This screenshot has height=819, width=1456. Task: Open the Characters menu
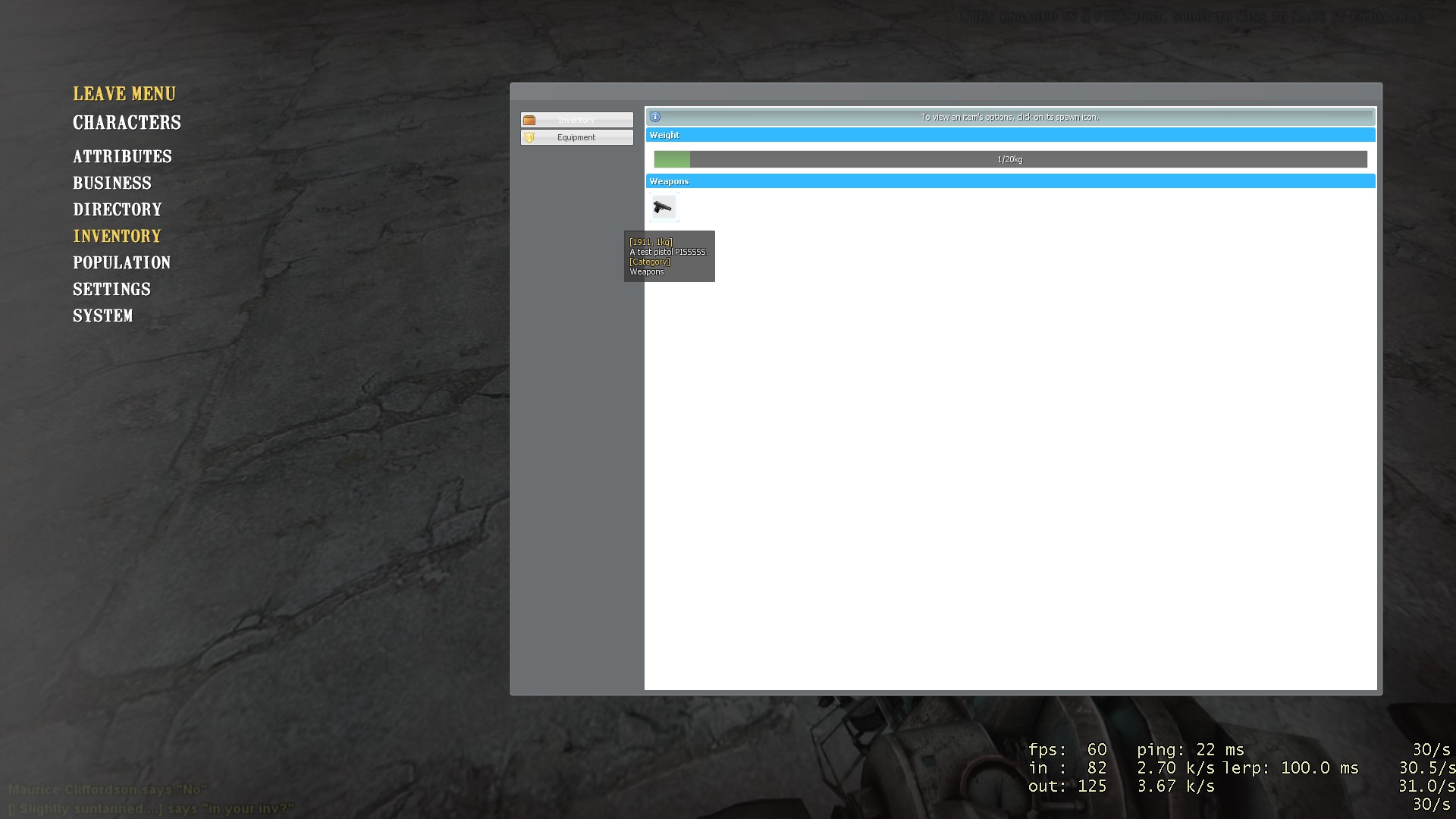coord(127,123)
